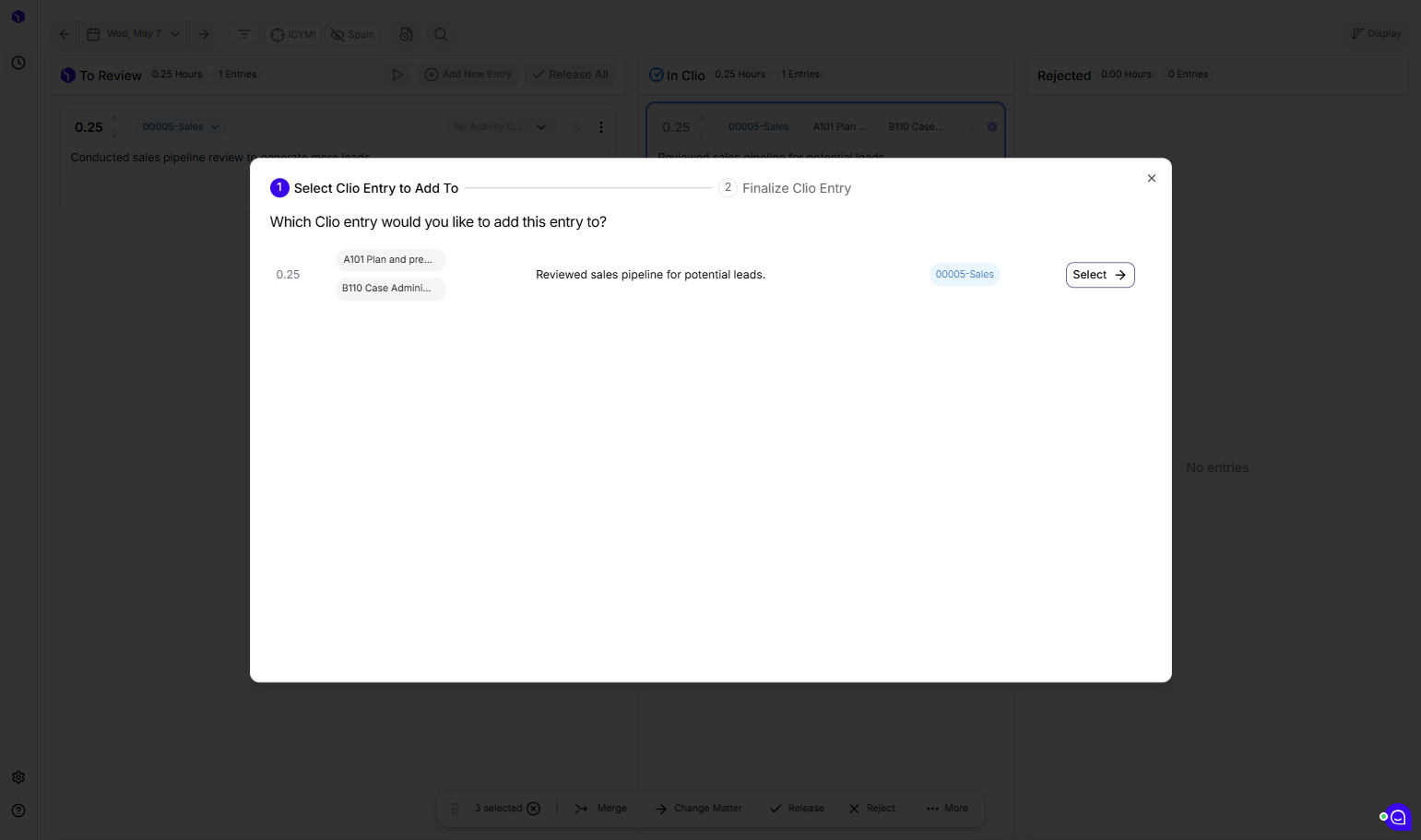Click the B110 Case Admini... tag in dialog

coord(390,289)
